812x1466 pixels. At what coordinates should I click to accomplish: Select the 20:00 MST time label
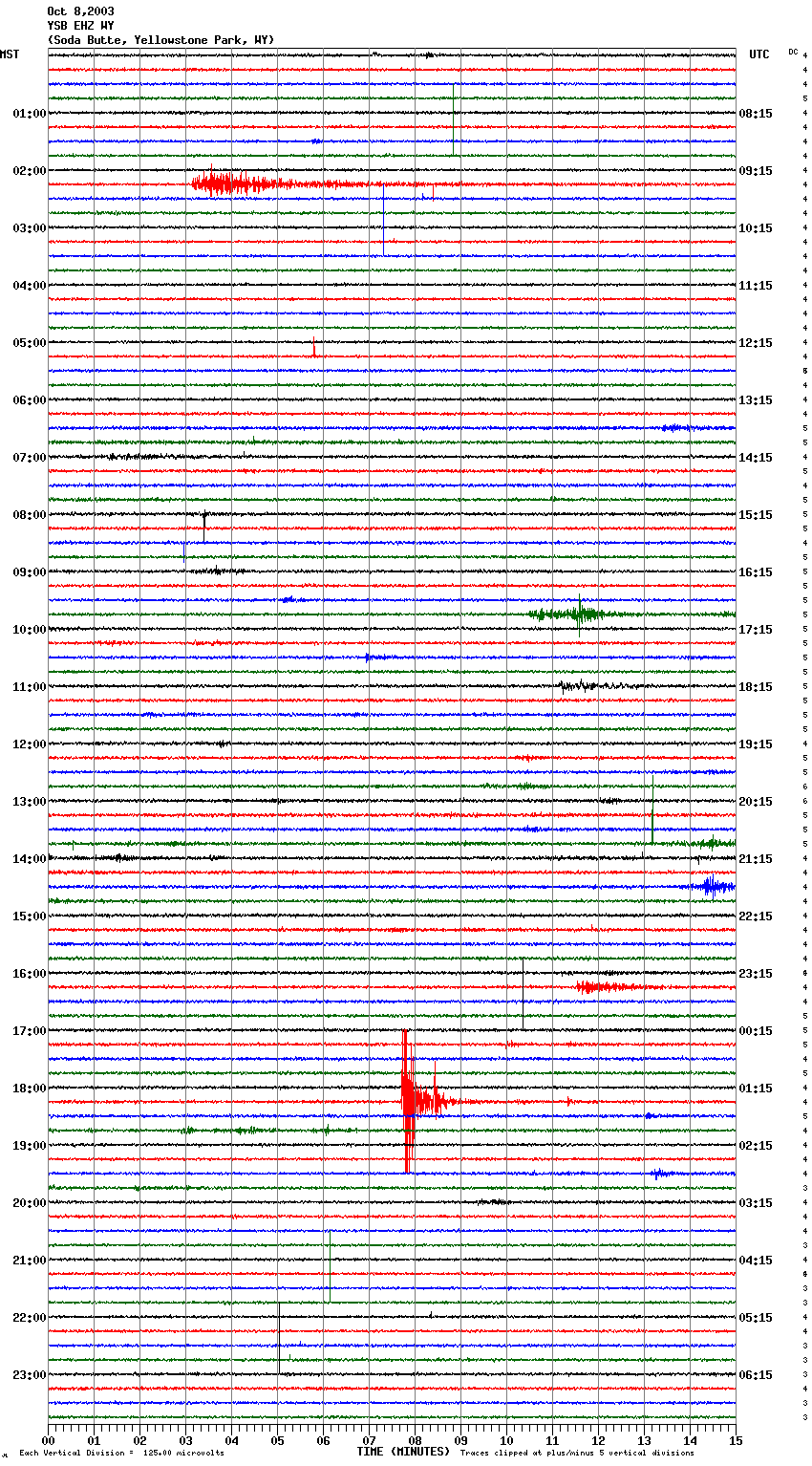point(30,1203)
